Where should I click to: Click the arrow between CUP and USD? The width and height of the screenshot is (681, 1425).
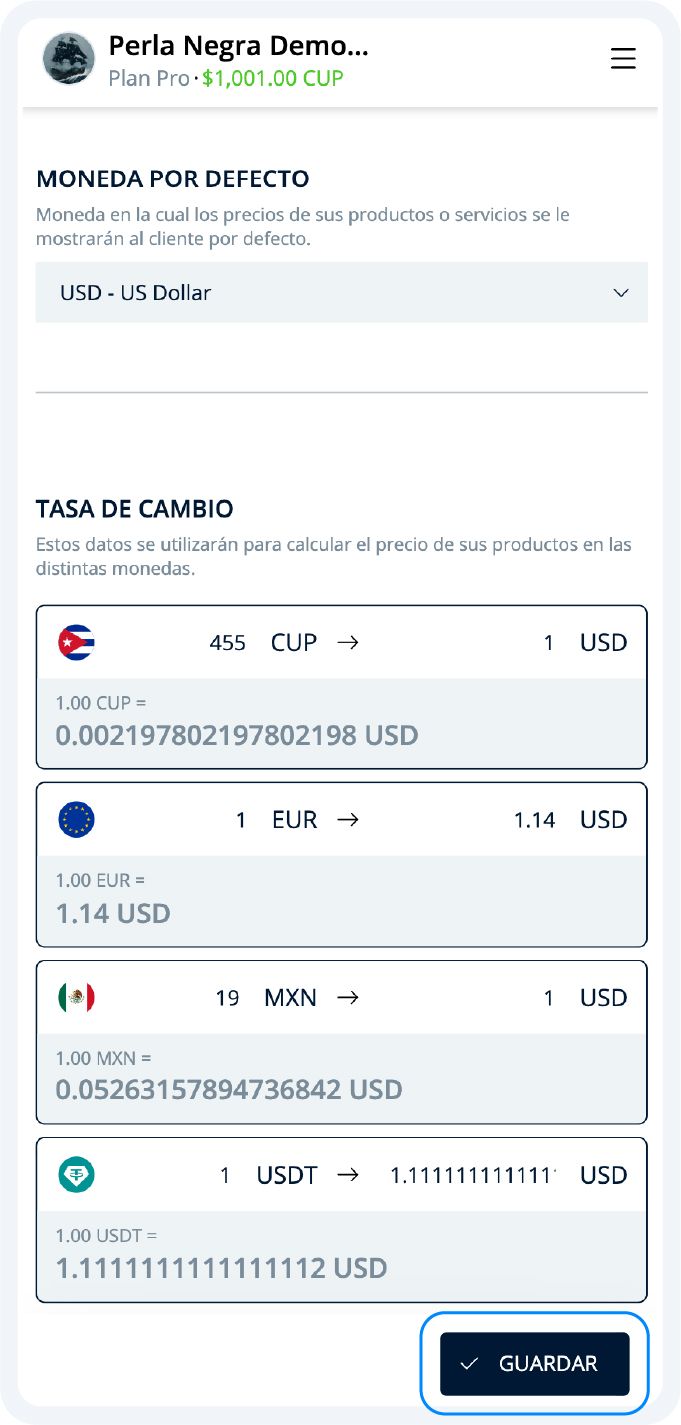[x=349, y=642]
